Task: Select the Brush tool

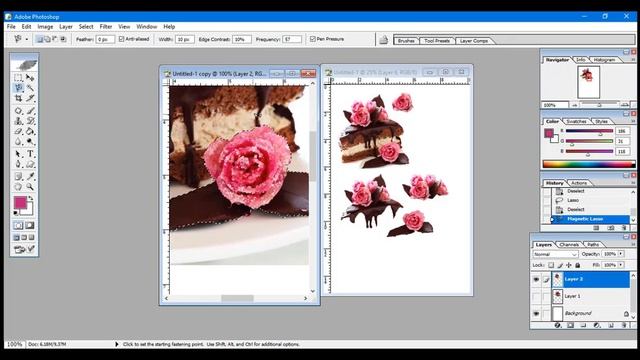Action: pos(30,111)
